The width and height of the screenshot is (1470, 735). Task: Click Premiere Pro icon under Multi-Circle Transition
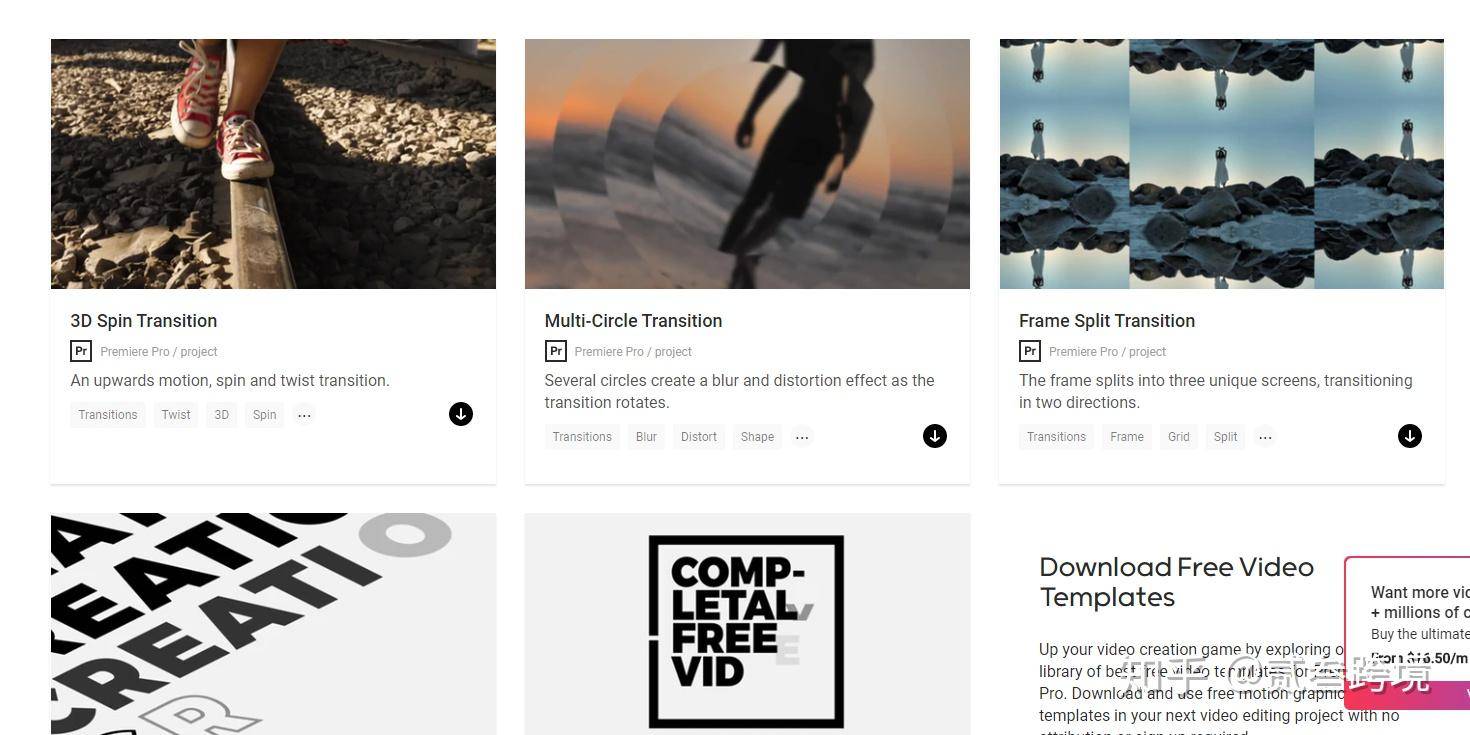(x=555, y=351)
